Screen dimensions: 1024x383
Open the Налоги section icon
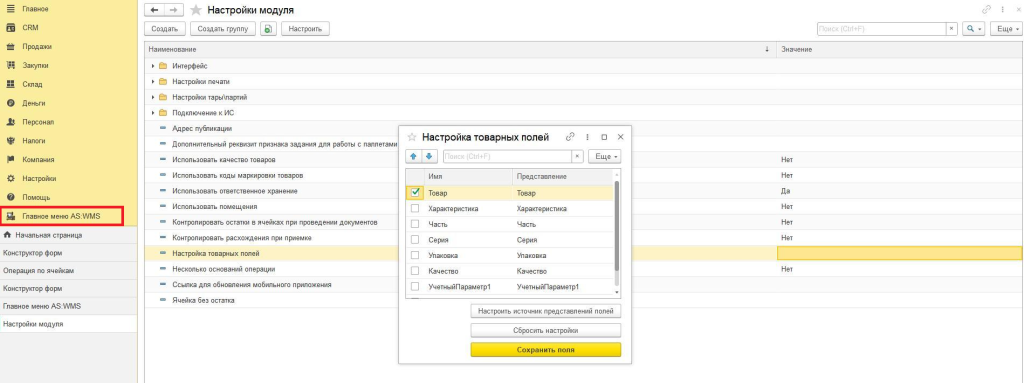click(x=10, y=141)
